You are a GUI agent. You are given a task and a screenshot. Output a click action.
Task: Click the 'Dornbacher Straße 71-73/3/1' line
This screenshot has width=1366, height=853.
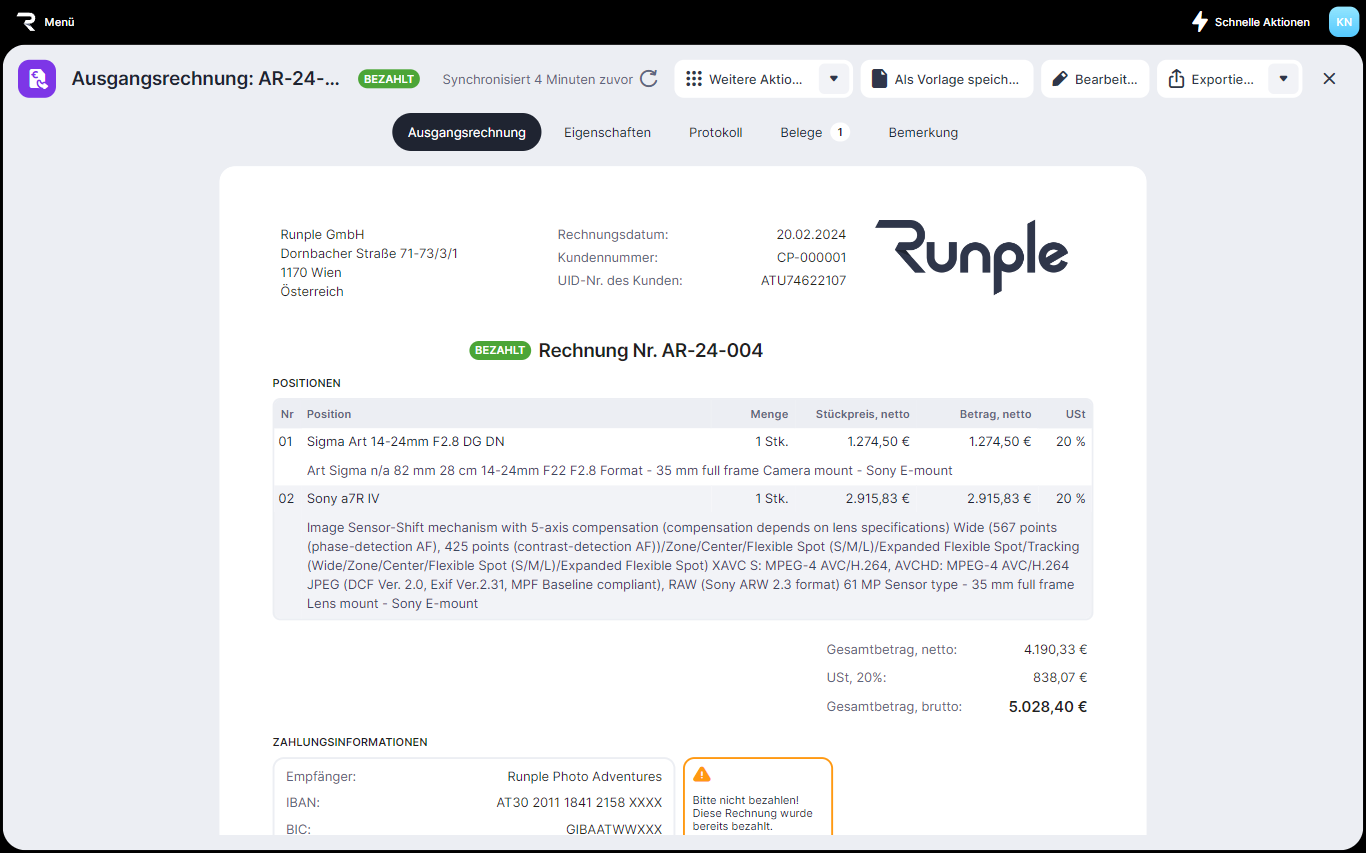click(370, 254)
